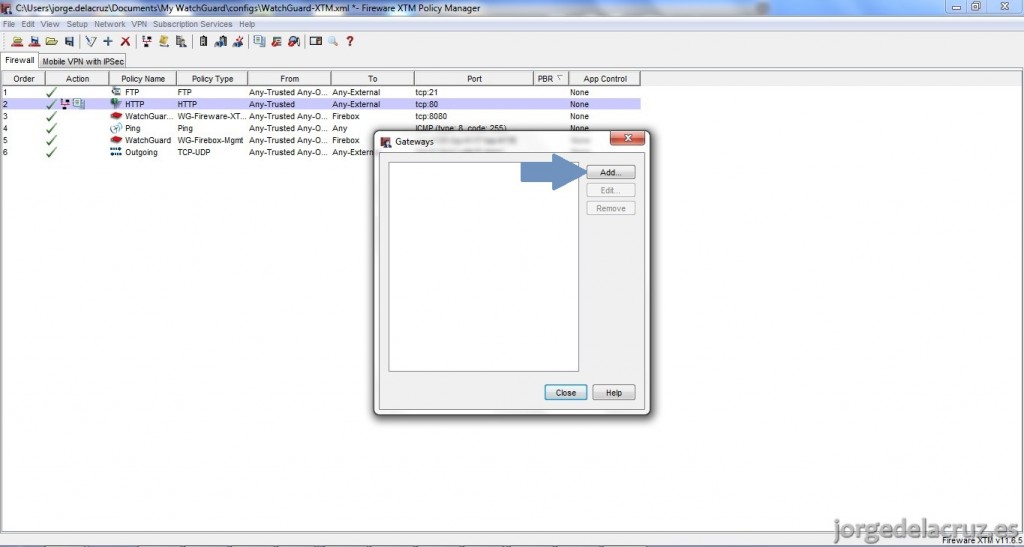Image resolution: width=1024 pixels, height=547 pixels.
Task: Sort by the From column header
Action: click(x=289, y=78)
